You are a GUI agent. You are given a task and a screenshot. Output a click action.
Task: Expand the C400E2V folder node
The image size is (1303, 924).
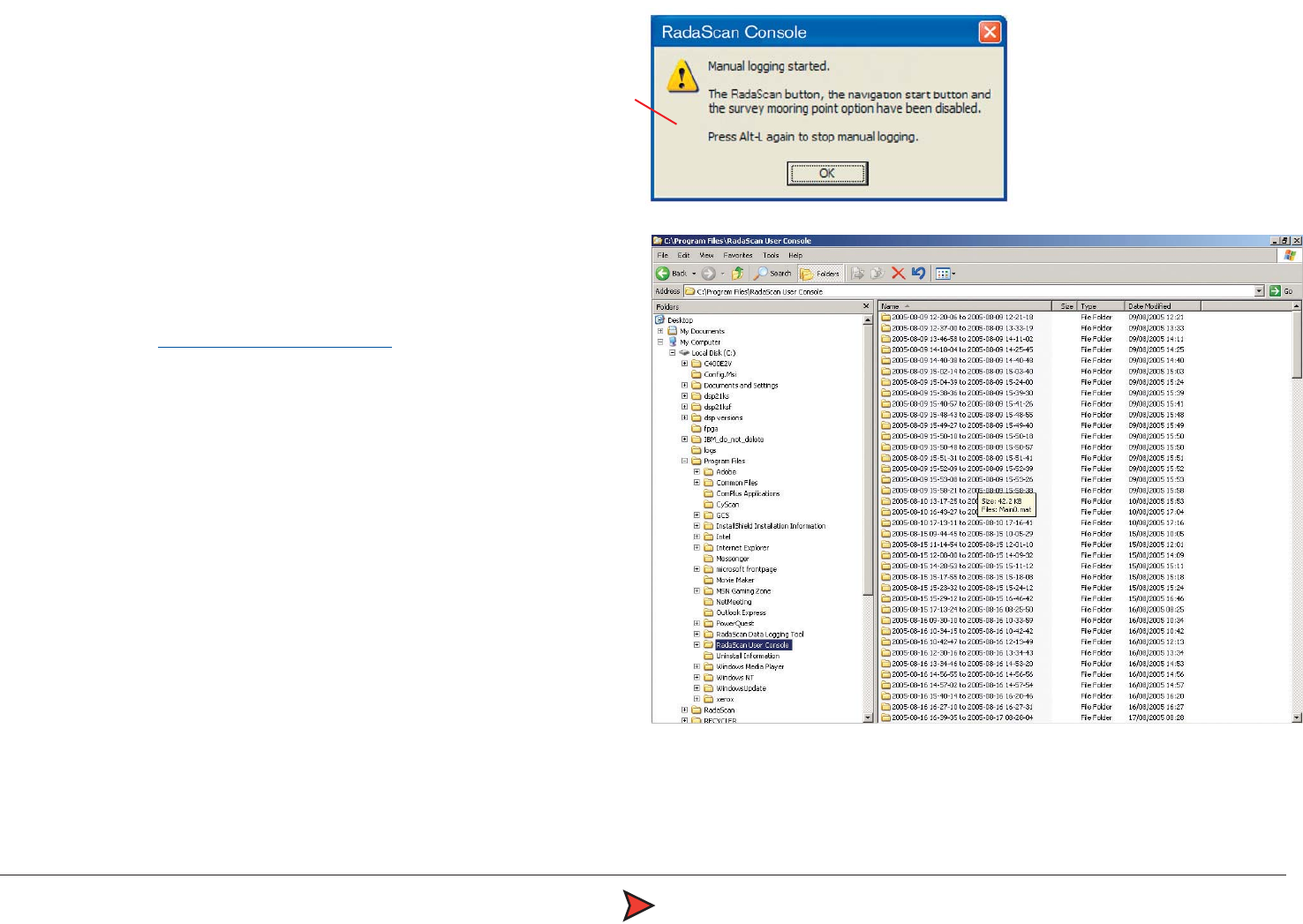coord(684,364)
